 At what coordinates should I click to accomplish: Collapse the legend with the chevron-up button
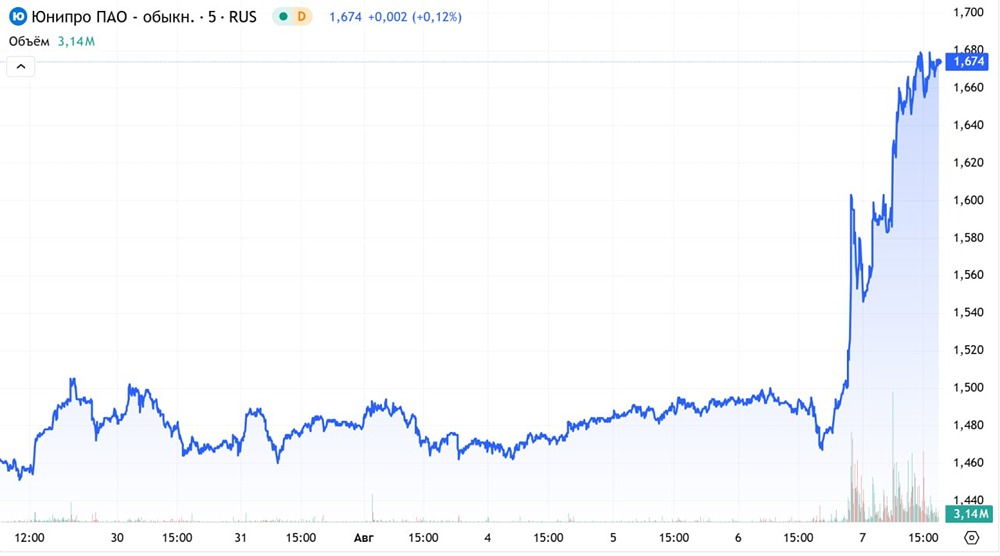[20, 66]
